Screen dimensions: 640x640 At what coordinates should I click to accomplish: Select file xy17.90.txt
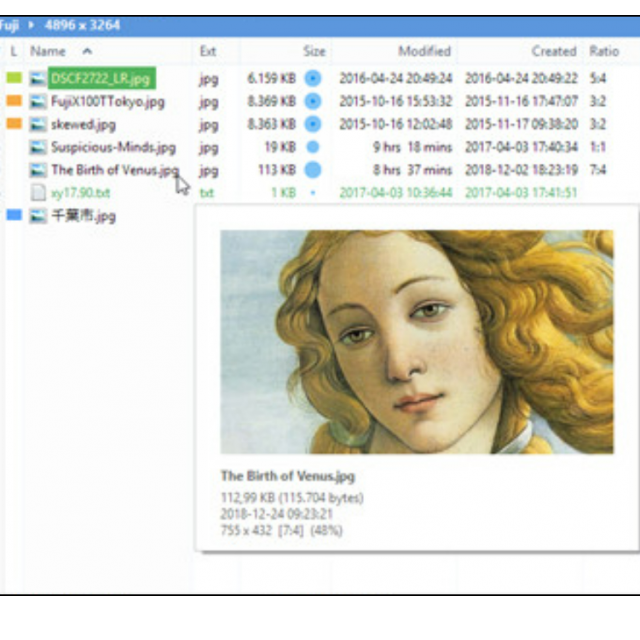[x=80, y=193]
